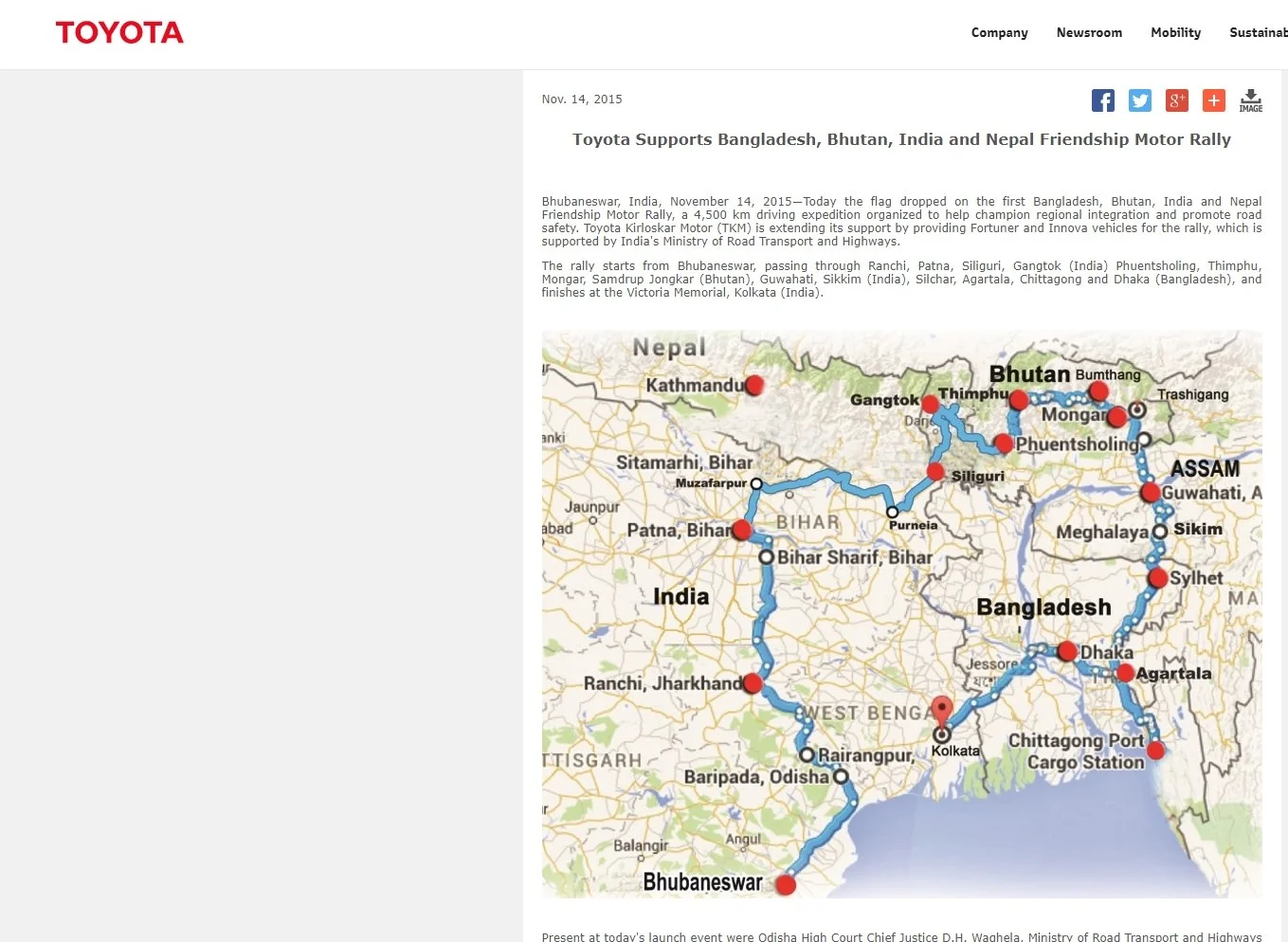
Task: Click the article headline about Friendship Motor Rally
Action: [x=901, y=139]
